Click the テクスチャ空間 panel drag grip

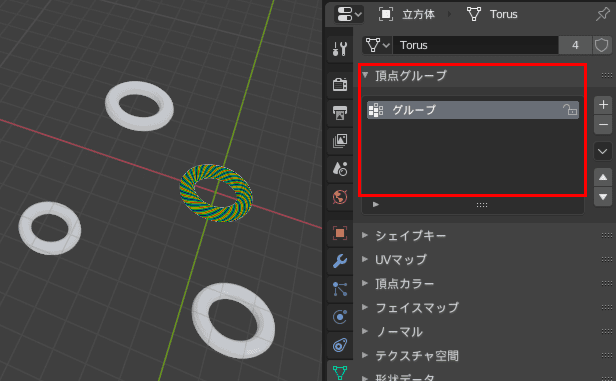click(607, 355)
